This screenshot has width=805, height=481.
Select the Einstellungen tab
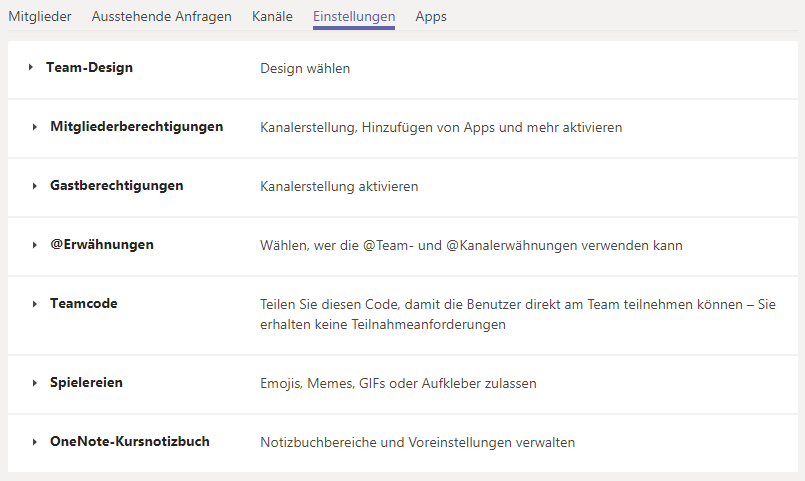tap(354, 16)
